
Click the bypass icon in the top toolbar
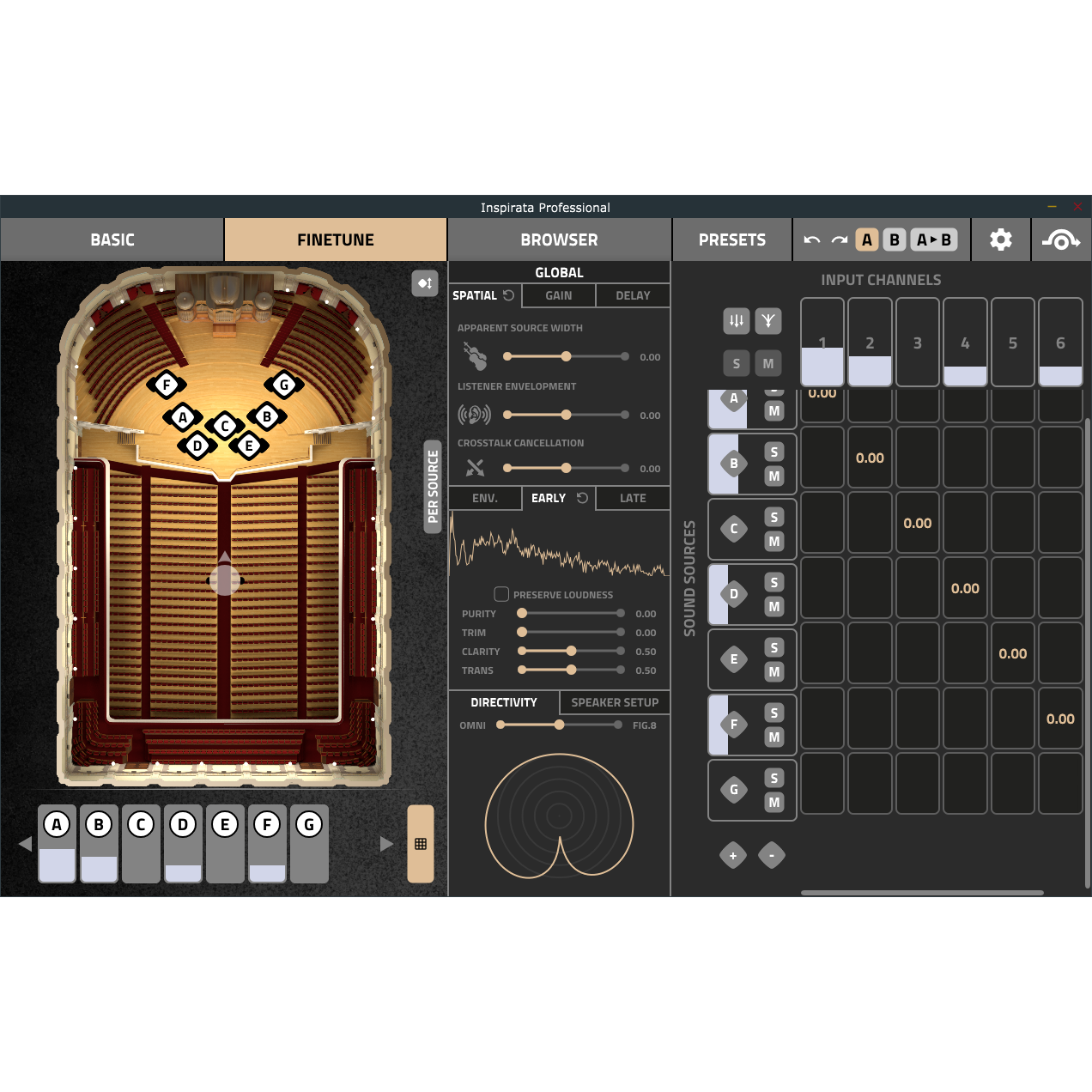pyautogui.click(x=1061, y=240)
